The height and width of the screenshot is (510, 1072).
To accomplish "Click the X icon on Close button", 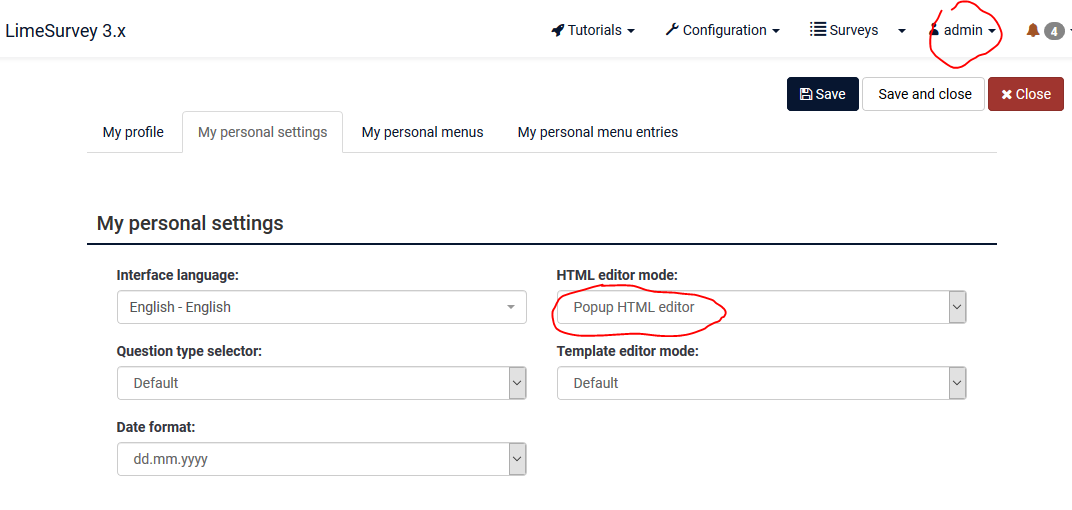I will (x=1006, y=94).
